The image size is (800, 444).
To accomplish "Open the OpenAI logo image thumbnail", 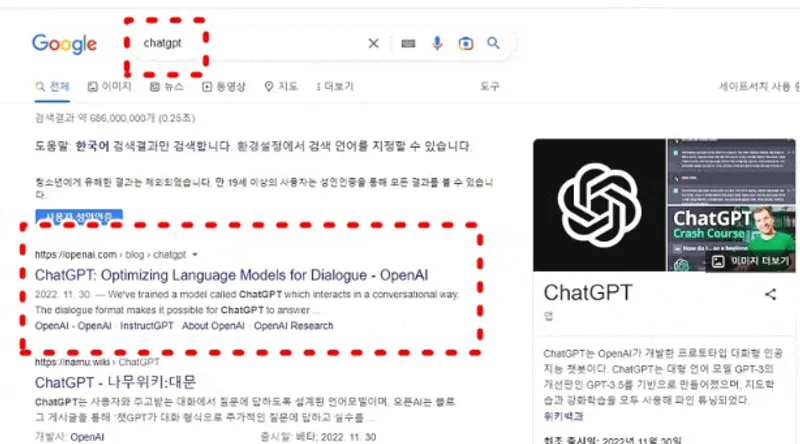I will (x=599, y=205).
